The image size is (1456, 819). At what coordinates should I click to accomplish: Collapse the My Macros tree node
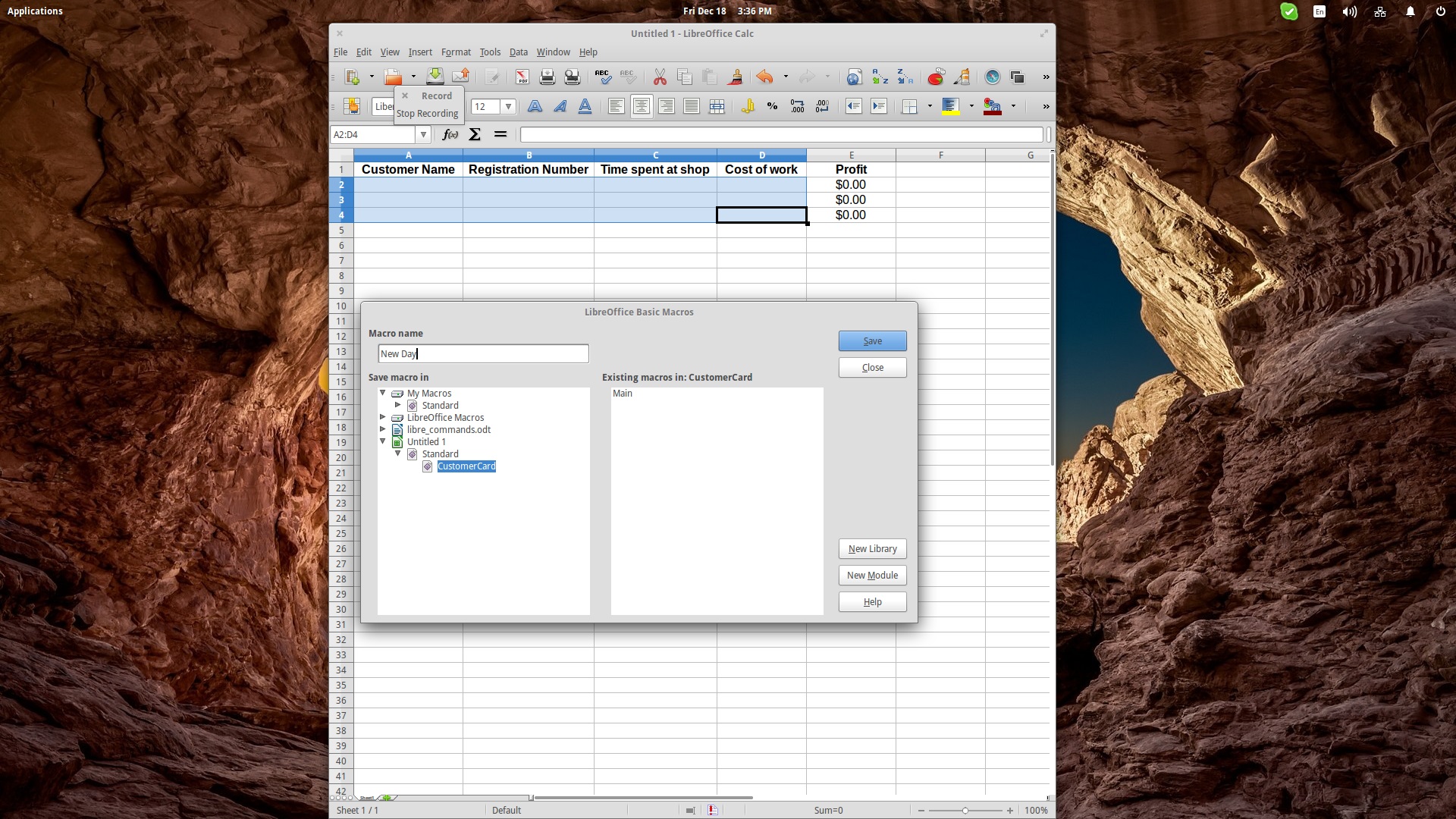coord(383,393)
